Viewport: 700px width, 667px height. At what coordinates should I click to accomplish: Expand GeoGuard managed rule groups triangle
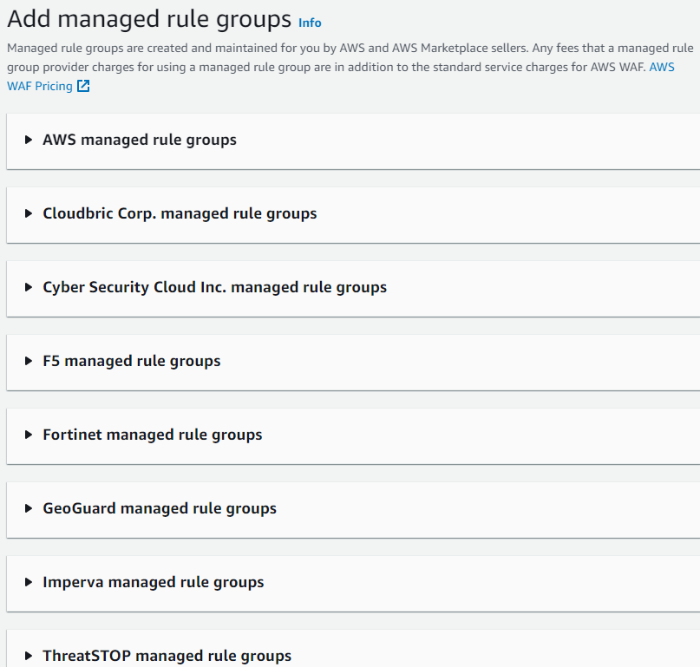click(28, 508)
